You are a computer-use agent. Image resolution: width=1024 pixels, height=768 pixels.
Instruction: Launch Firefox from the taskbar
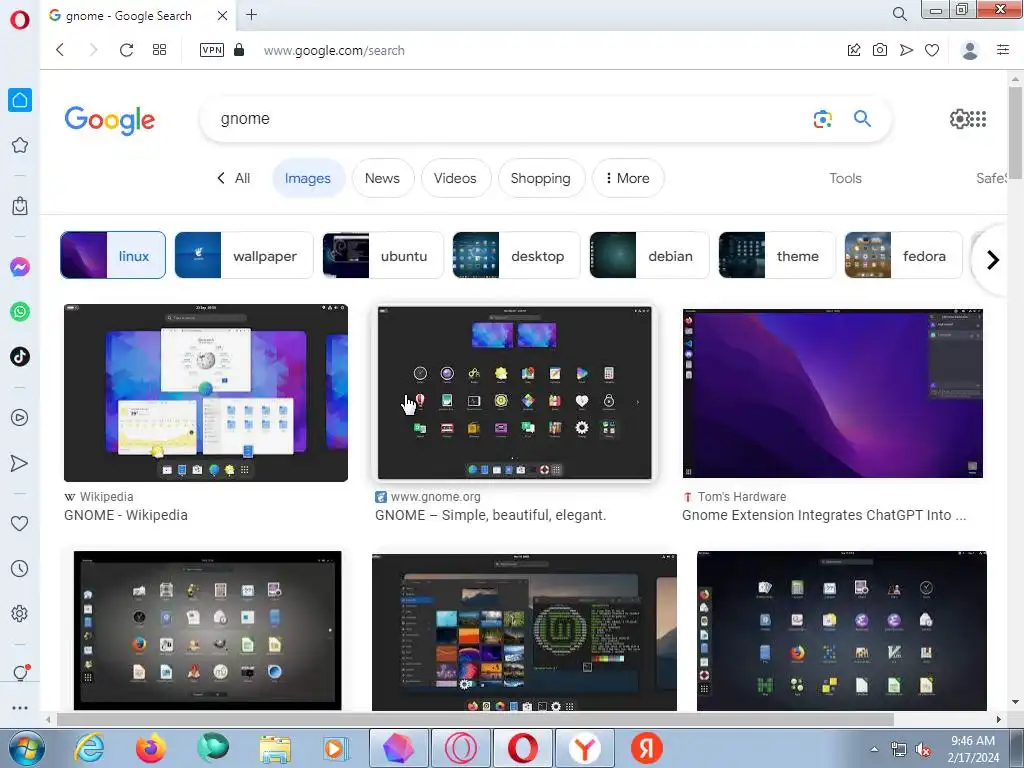(x=151, y=748)
